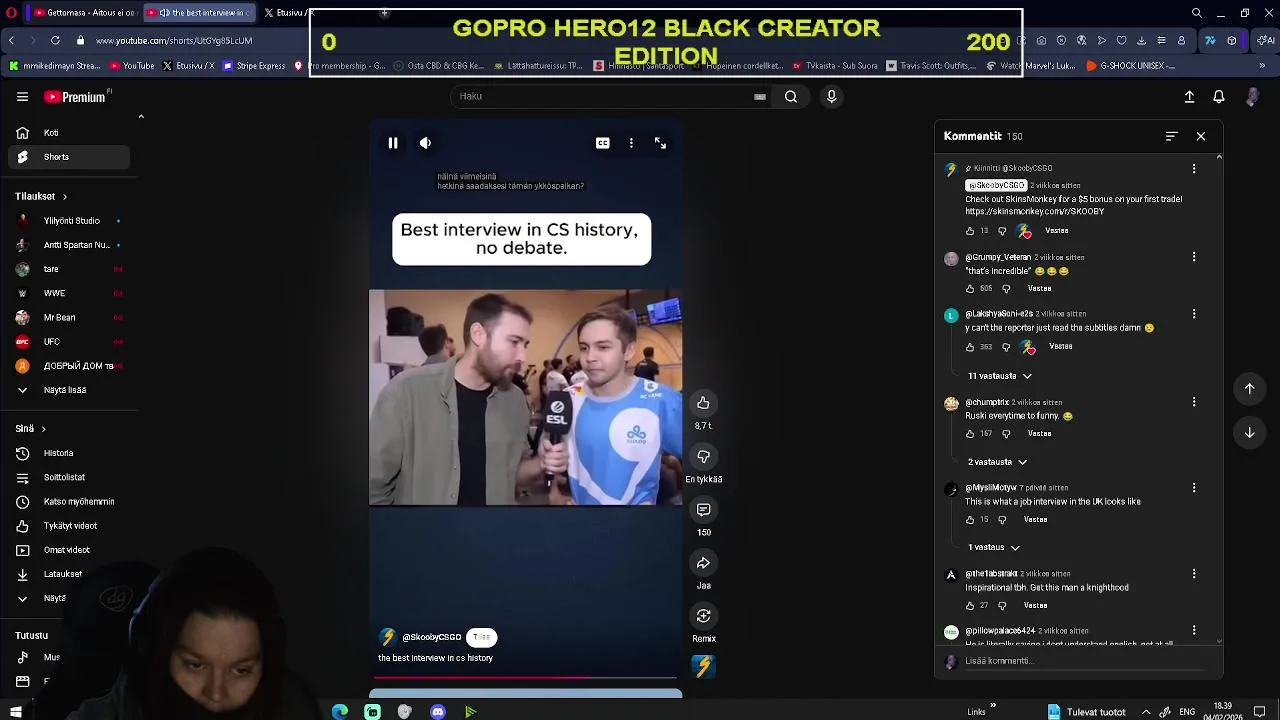This screenshot has width=1280, height=720.
Task: Like the chumptrix comment with 167 likes
Action: pyautogui.click(x=970, y=434)
